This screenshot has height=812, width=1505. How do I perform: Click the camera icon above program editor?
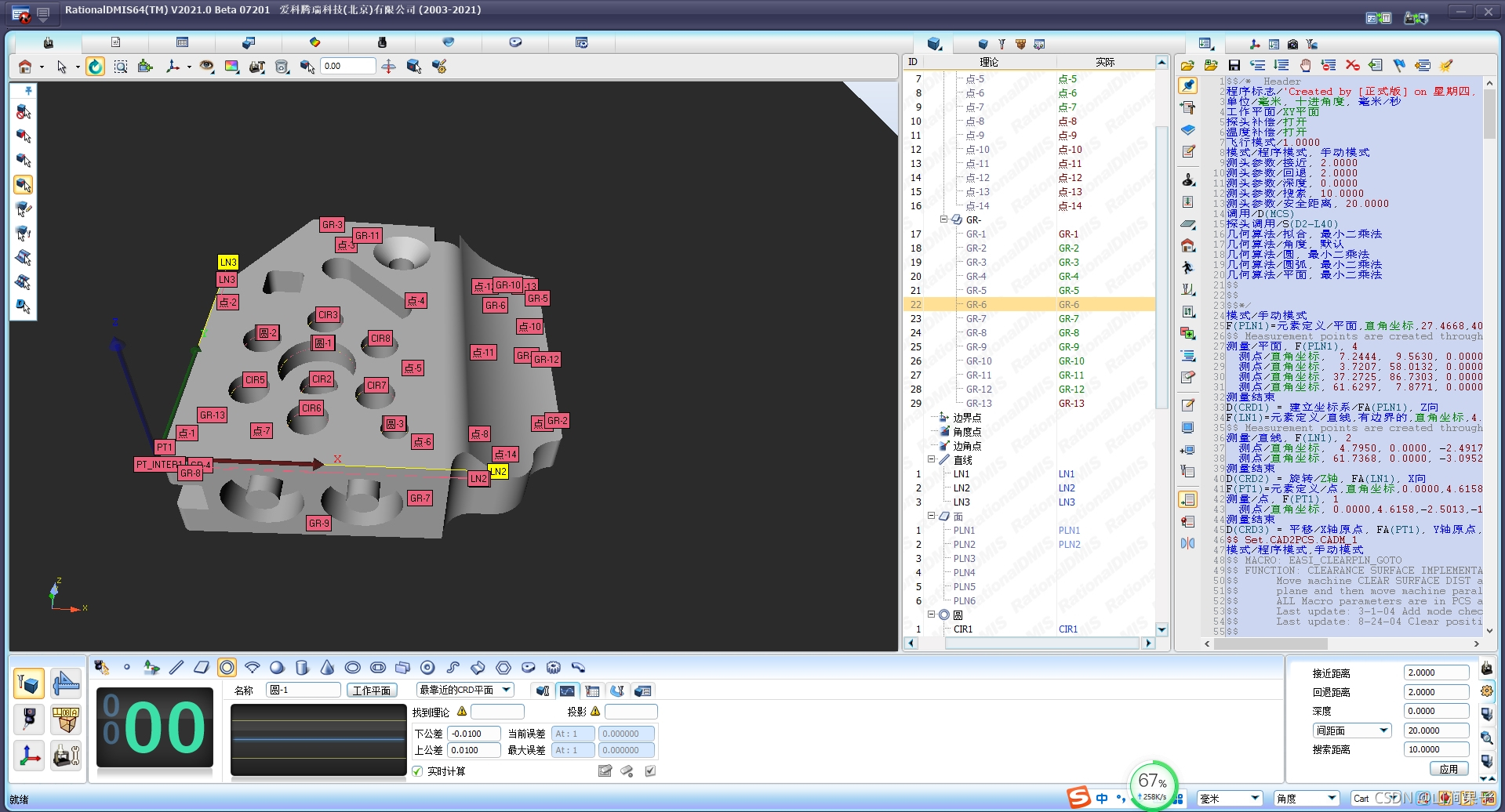pos(1292,44)
